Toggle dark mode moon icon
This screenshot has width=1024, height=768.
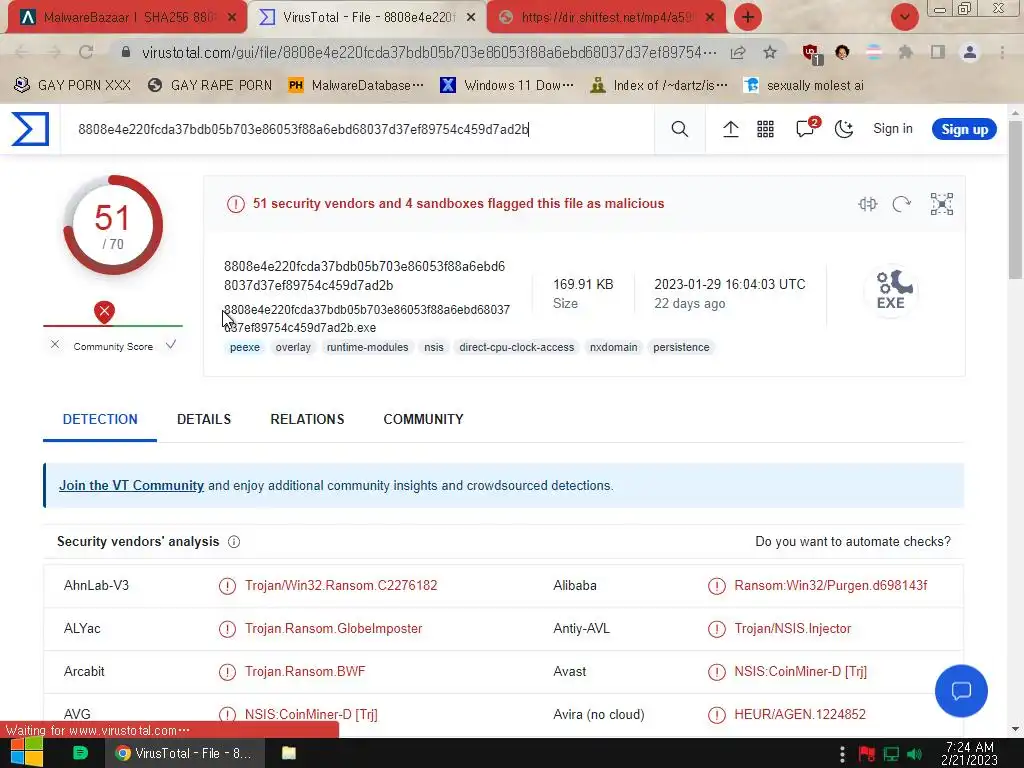coord(844,129)
